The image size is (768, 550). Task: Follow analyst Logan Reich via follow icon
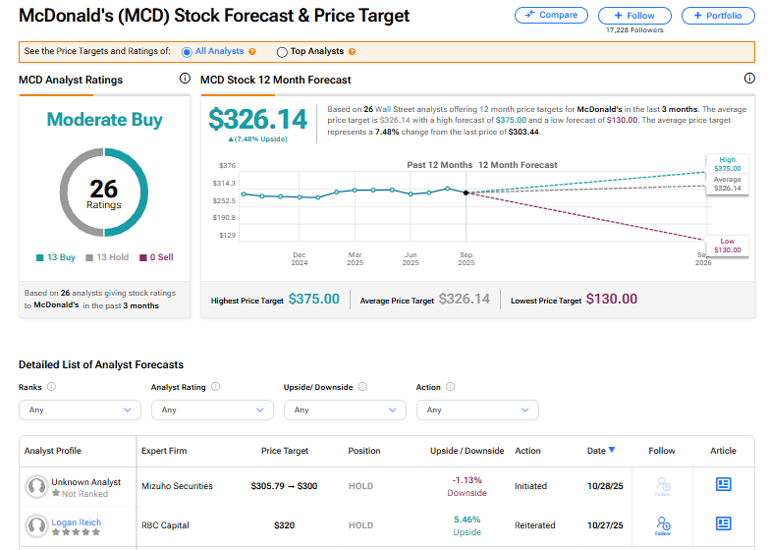click(x=662, y=523)
